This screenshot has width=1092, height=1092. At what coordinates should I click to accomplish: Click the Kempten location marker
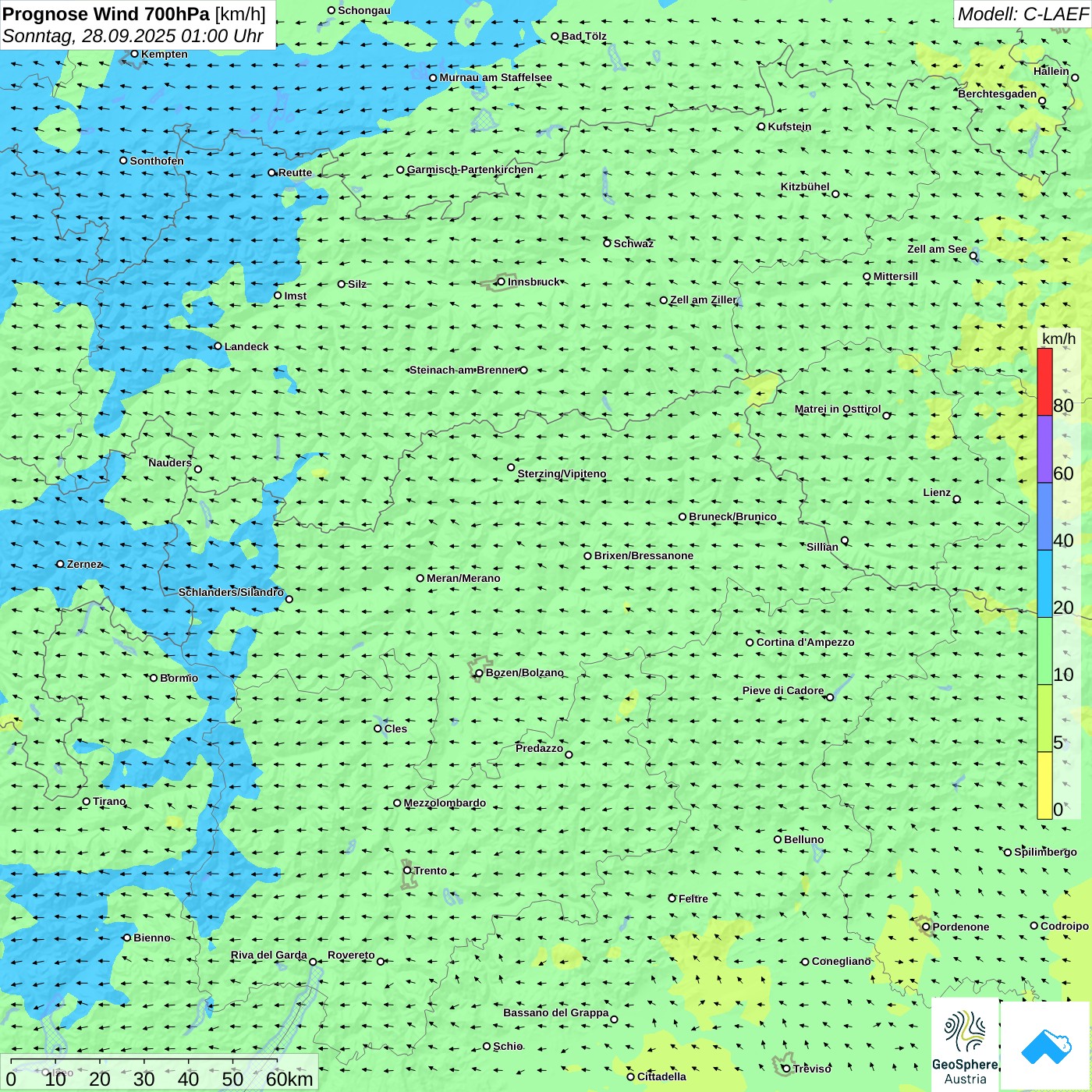134,54
